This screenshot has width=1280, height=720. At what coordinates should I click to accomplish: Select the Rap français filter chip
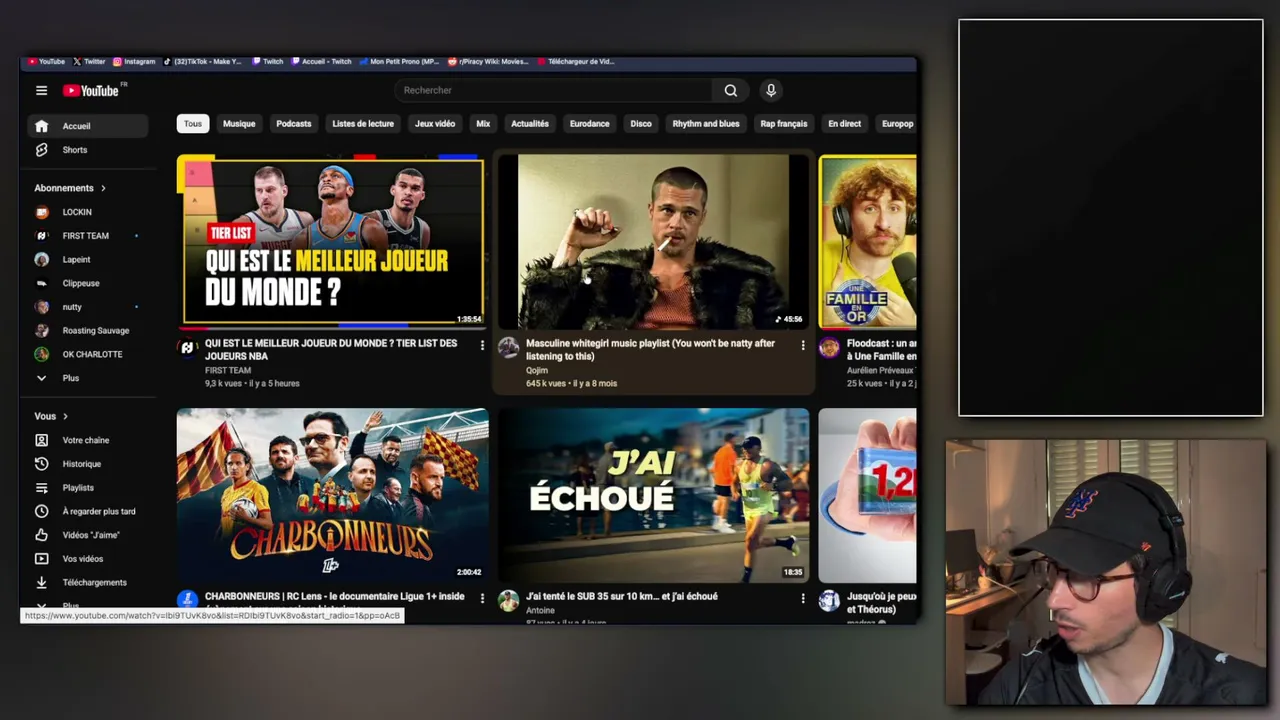coord(784,124)
